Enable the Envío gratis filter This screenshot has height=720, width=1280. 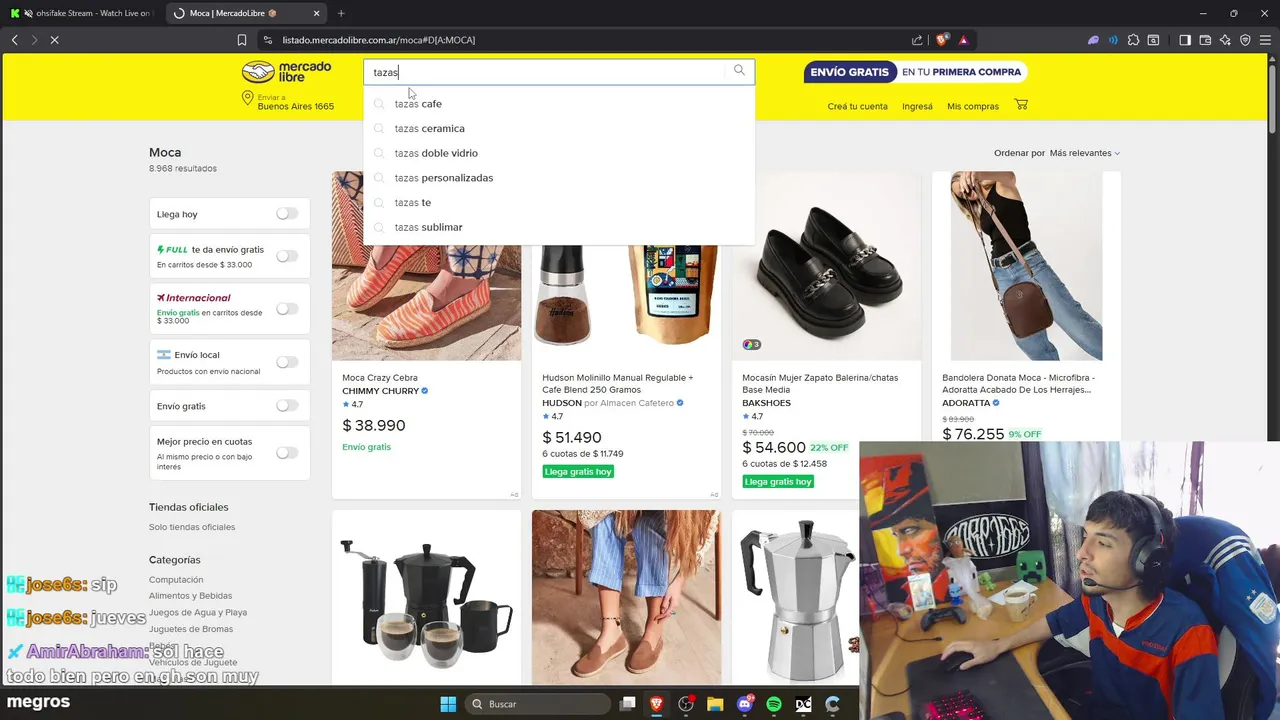coord(287,406)
